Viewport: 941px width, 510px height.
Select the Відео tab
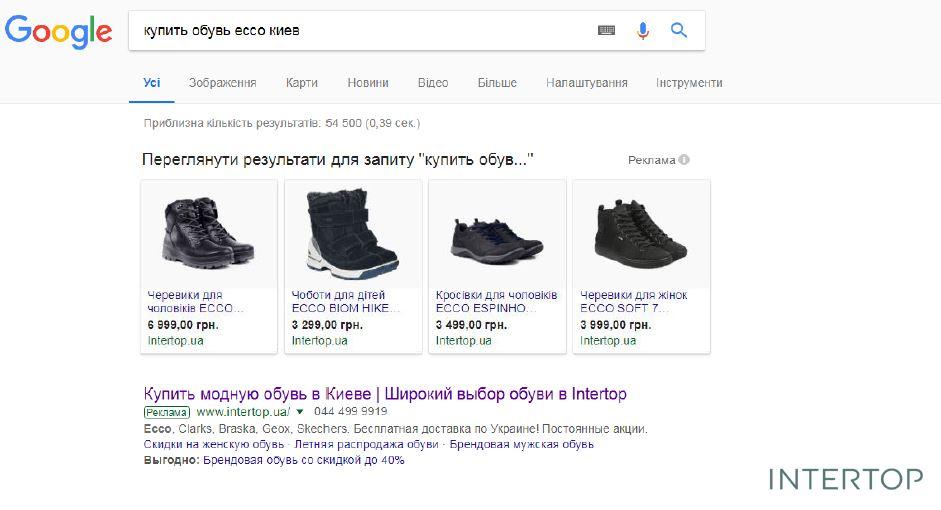click(433, 83)
